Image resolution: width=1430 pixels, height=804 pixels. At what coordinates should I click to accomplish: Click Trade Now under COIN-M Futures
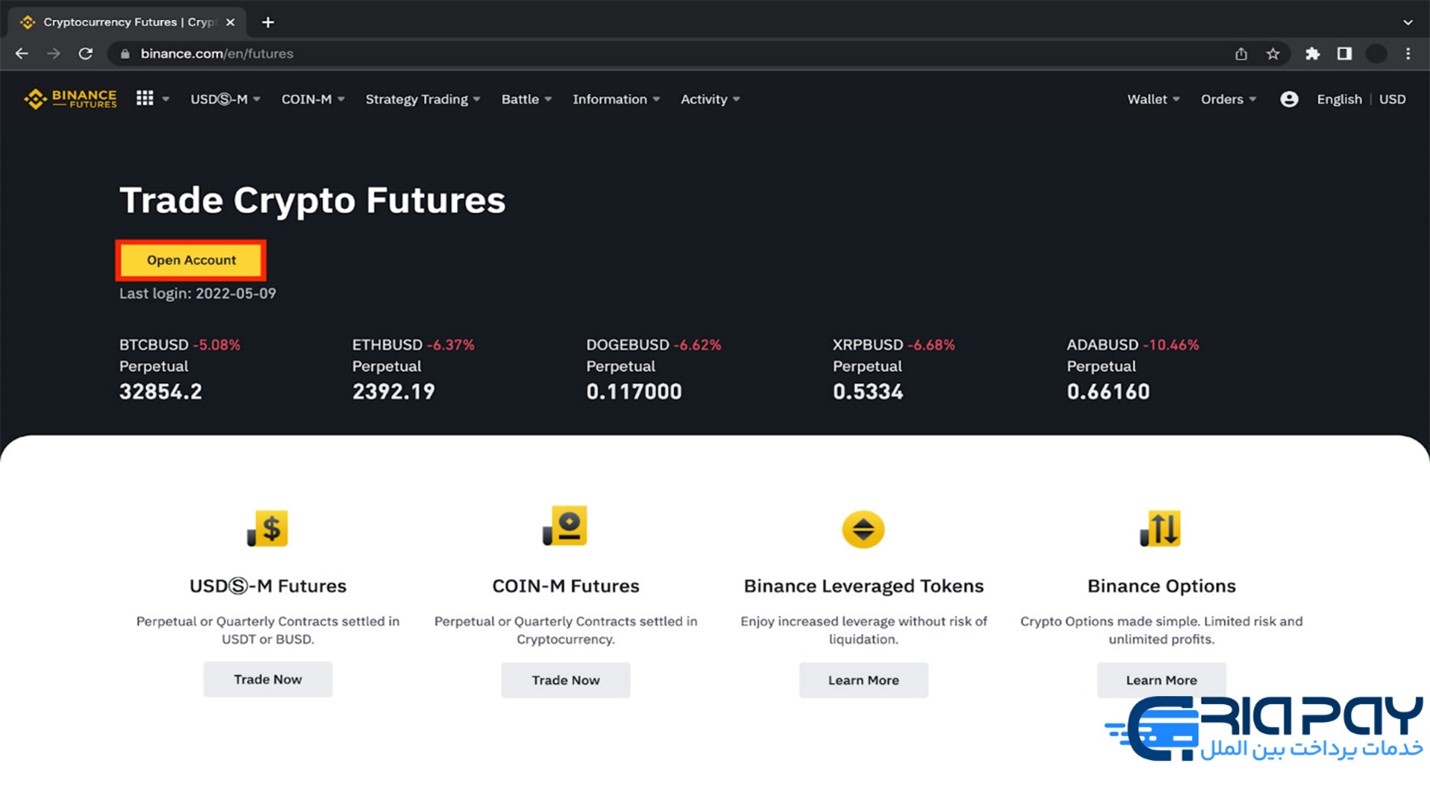pos(566,680)
